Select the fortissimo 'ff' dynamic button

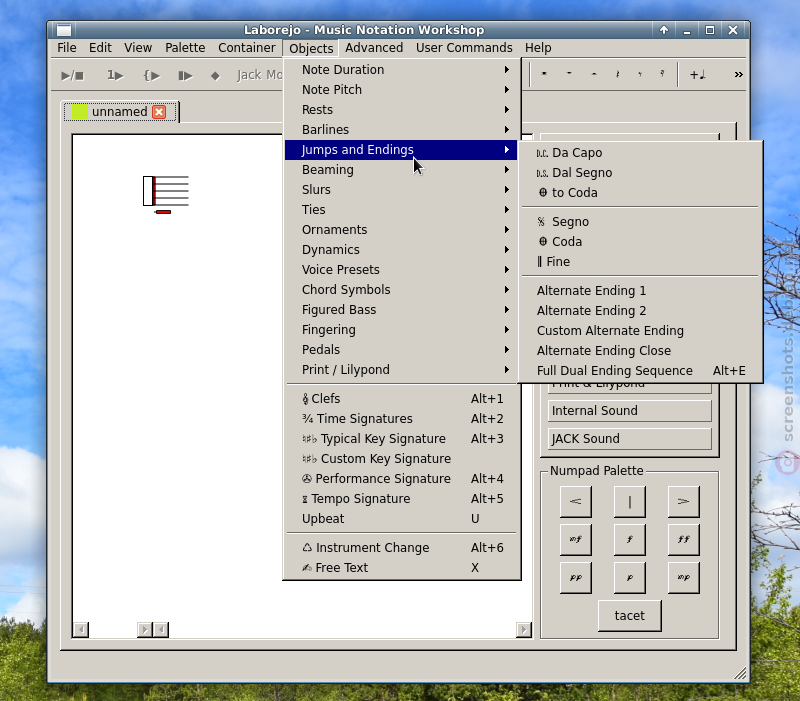pos(684,539)
